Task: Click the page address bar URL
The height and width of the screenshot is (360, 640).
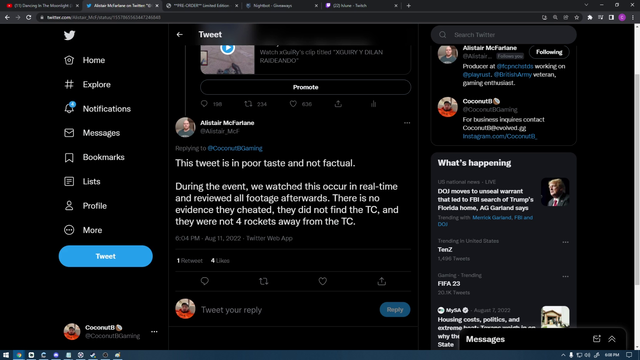Action: [104, 18]
